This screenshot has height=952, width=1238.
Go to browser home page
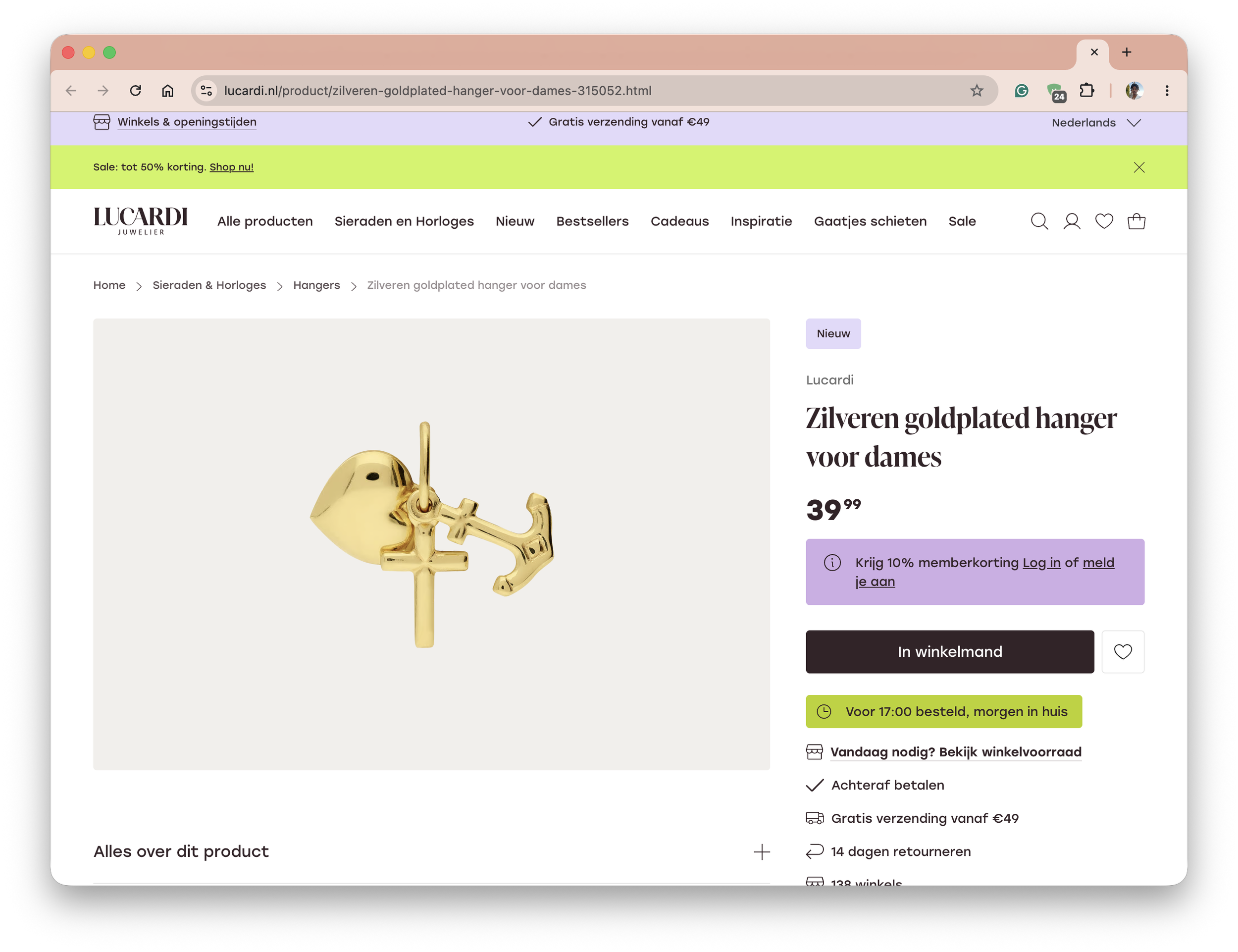pos(167,91)
